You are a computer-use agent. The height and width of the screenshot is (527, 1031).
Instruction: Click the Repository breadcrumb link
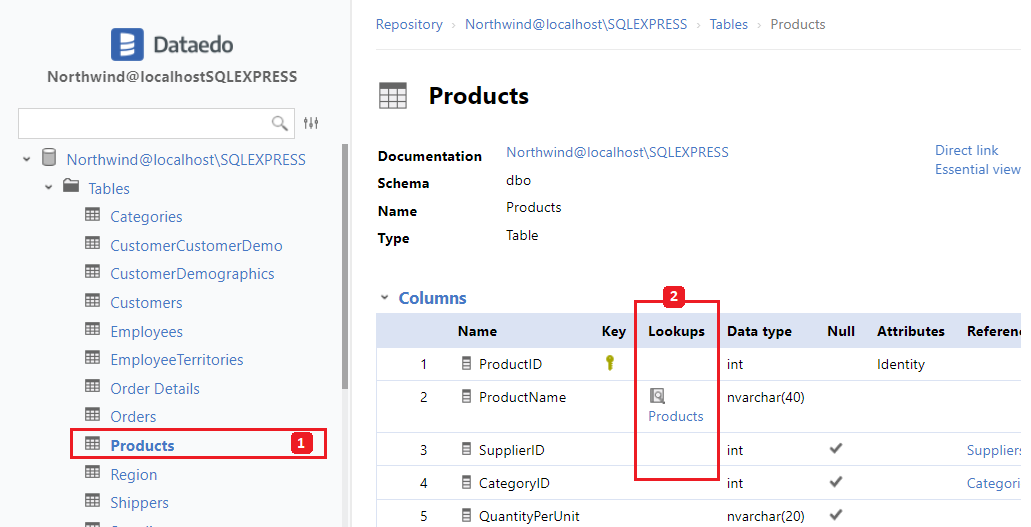click(x=409, y=24)
